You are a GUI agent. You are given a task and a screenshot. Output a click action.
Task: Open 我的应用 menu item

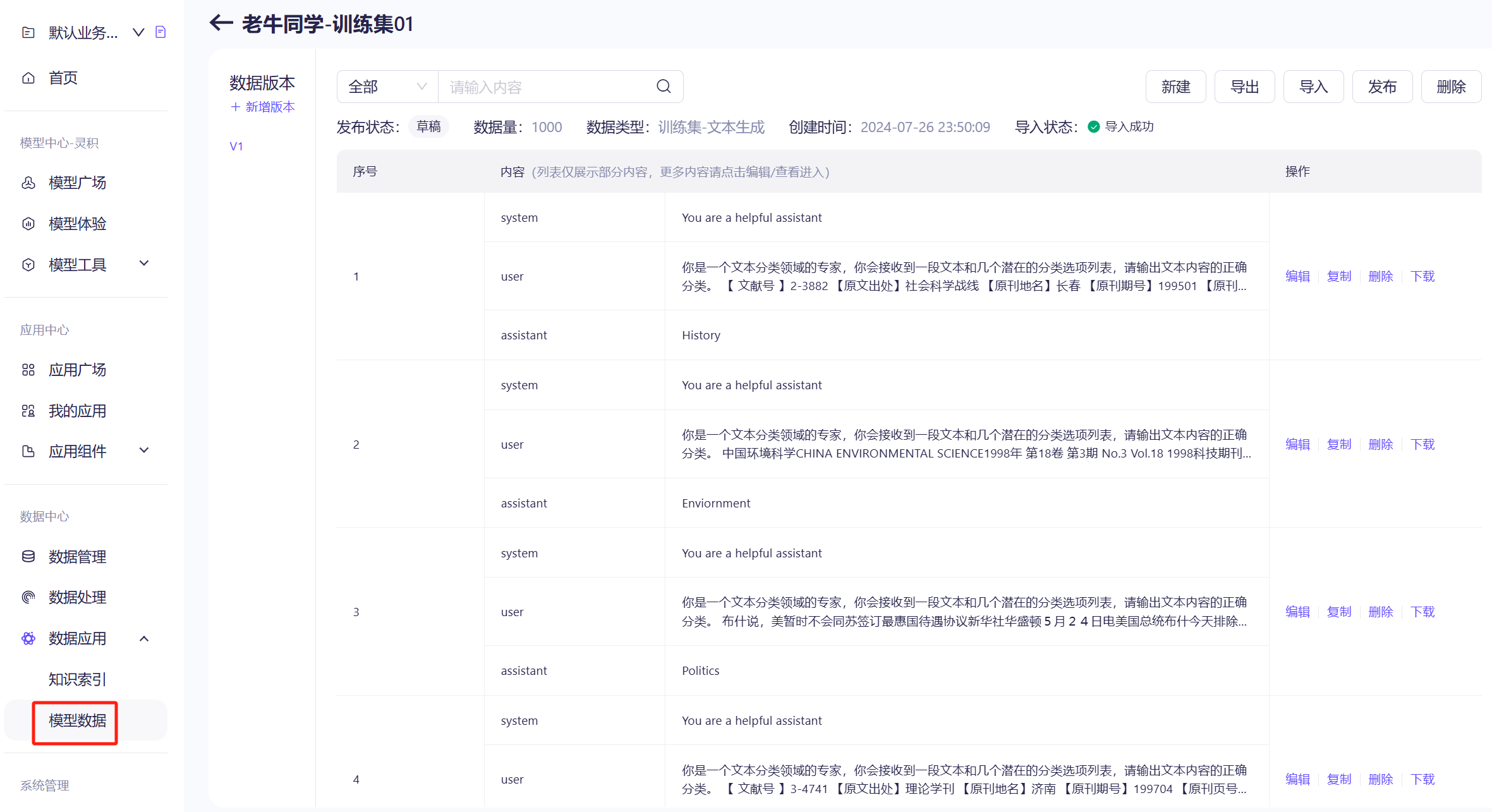77,411
